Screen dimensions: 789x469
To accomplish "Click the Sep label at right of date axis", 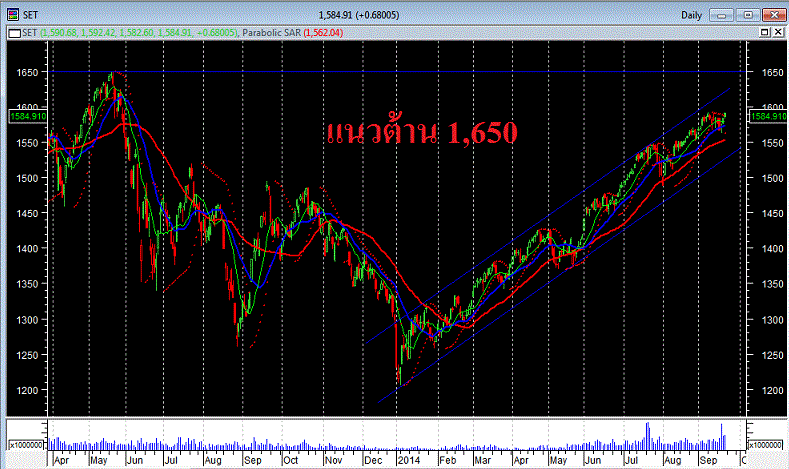I will pyautogui.click(x=708, y=460).
